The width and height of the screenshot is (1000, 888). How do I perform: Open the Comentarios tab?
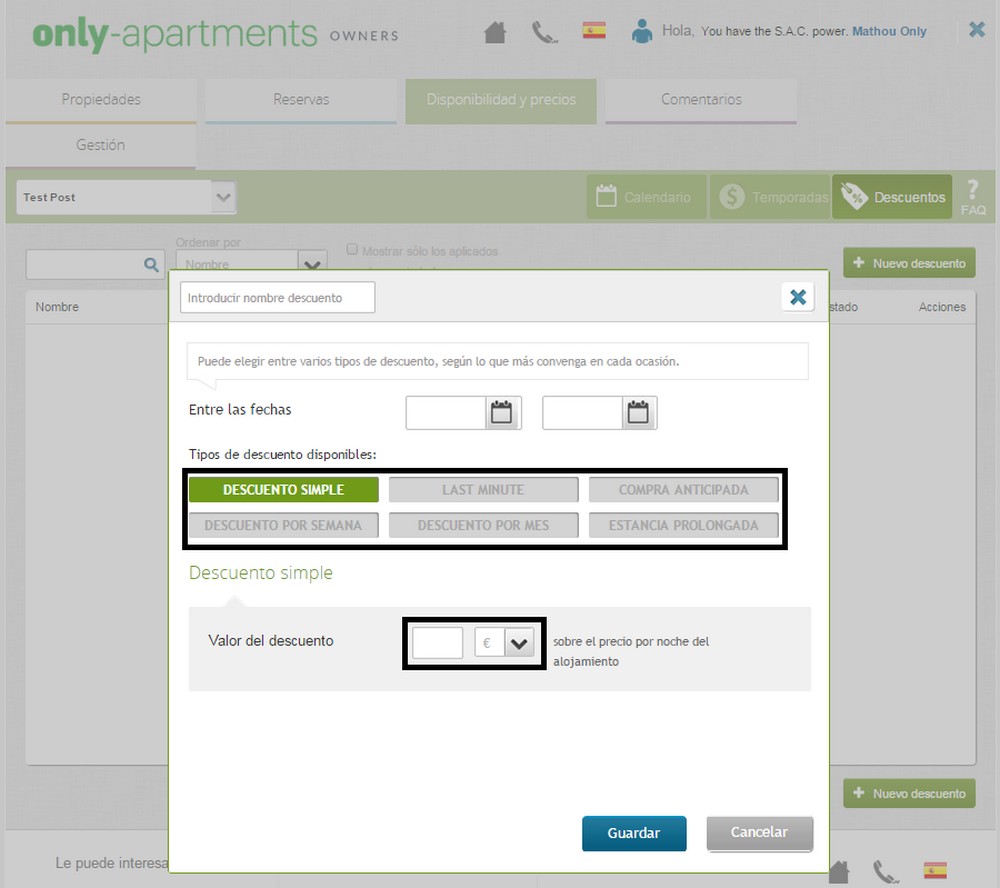(x=701, y=100)
